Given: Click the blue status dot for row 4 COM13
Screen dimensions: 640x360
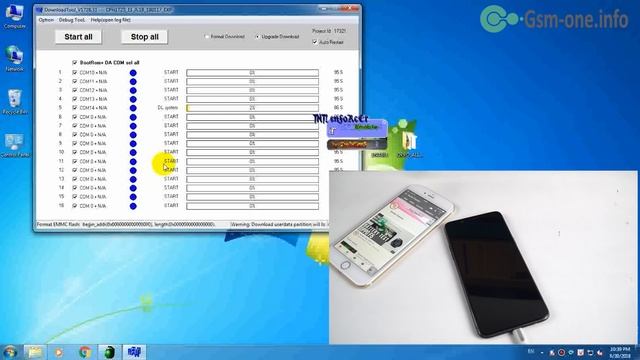Looking at the screenshot, I should point(133,99).
